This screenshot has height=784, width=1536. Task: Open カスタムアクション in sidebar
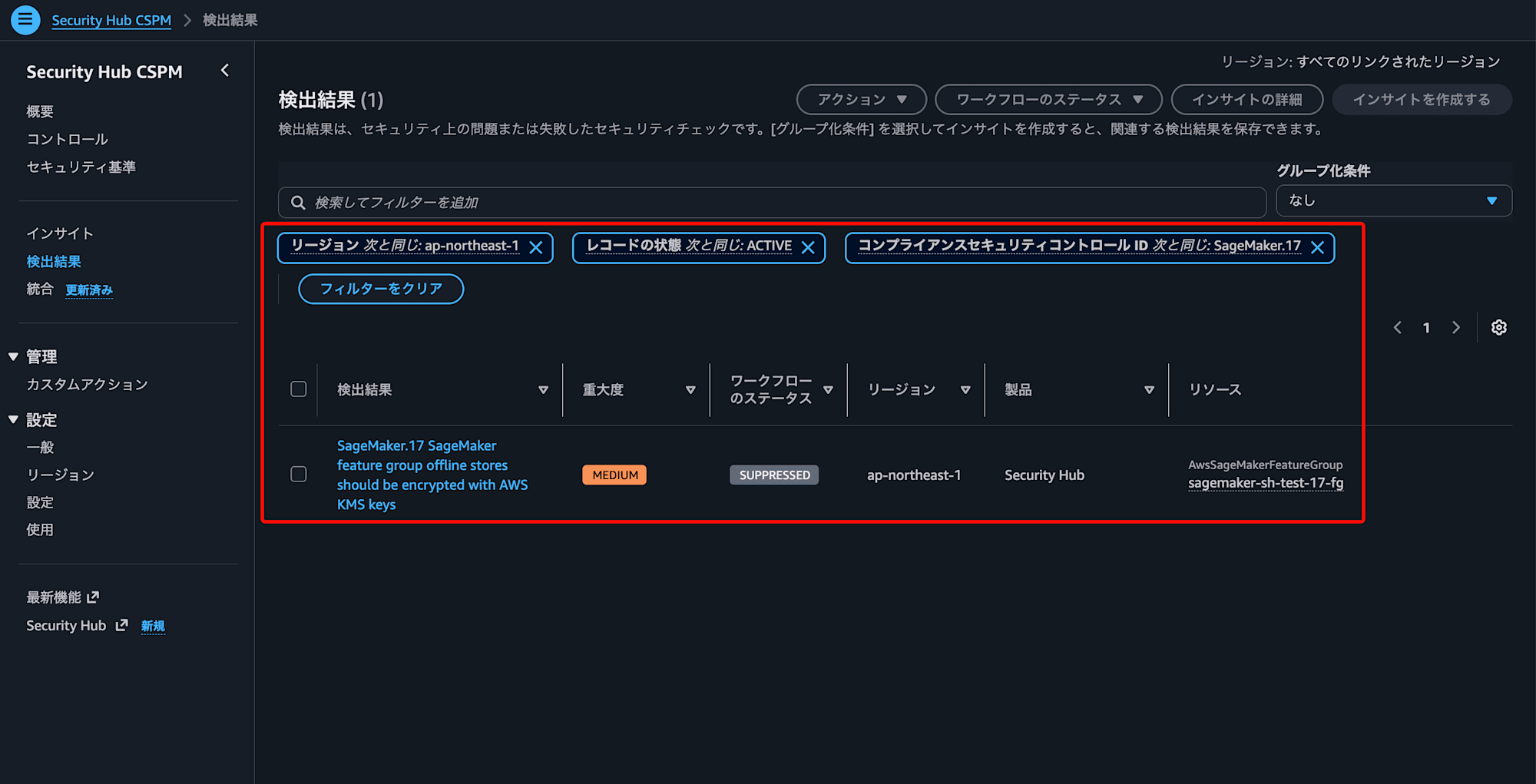87,385
